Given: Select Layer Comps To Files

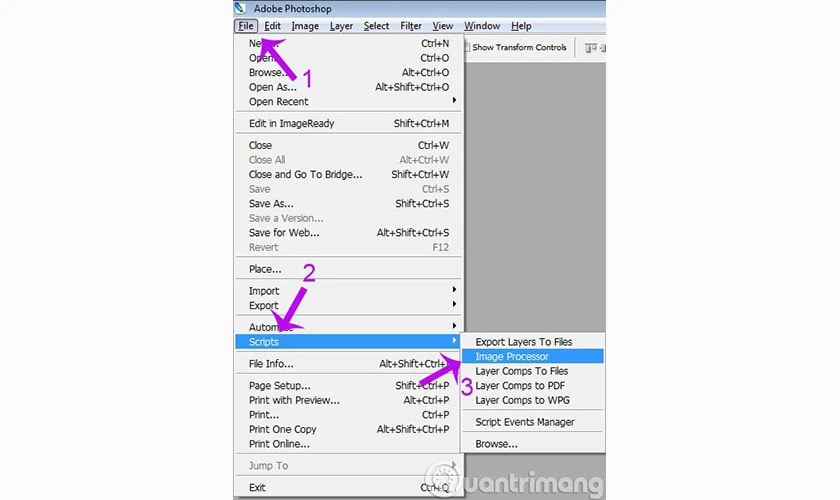Looking at the screenshot, I should coord(532,371).
